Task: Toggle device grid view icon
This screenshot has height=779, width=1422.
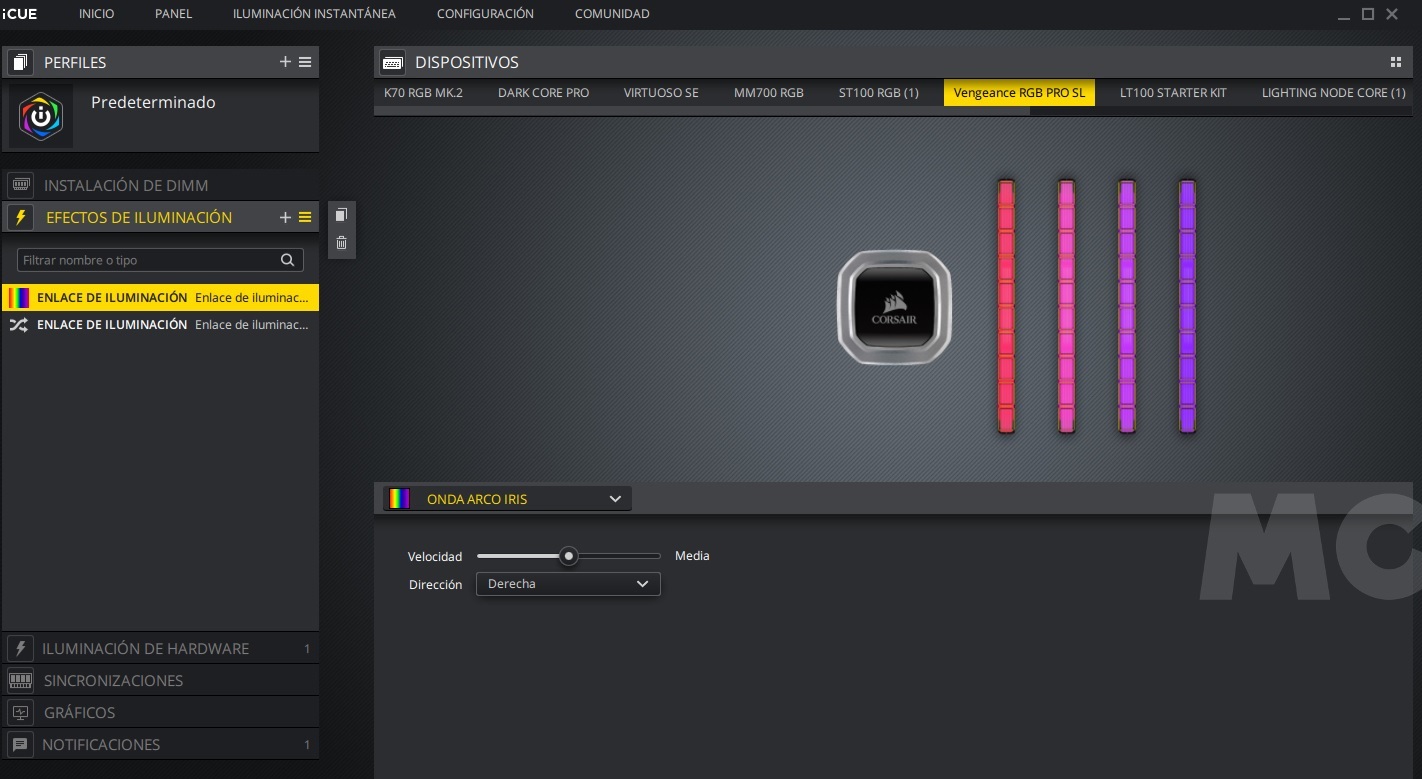Action: (x=1396, y=62)
